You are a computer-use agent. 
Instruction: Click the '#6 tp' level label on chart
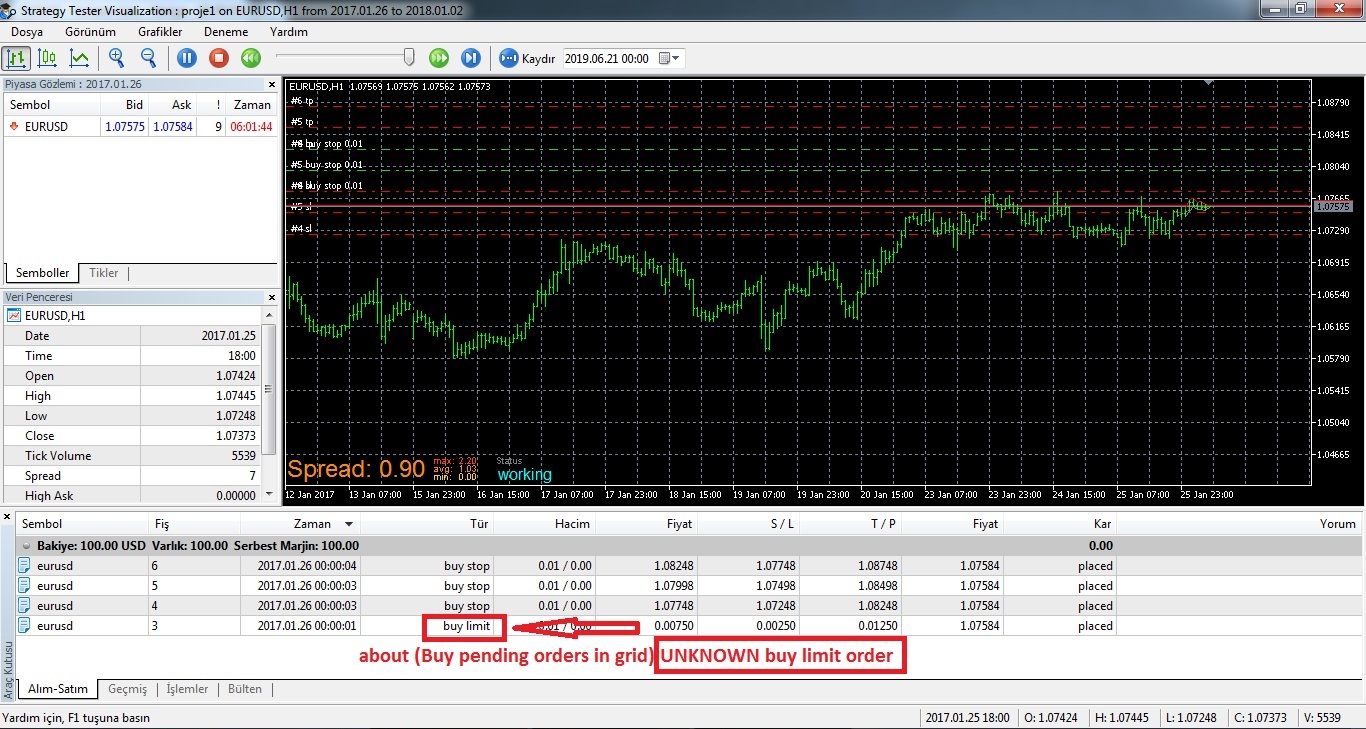point(302,101)
